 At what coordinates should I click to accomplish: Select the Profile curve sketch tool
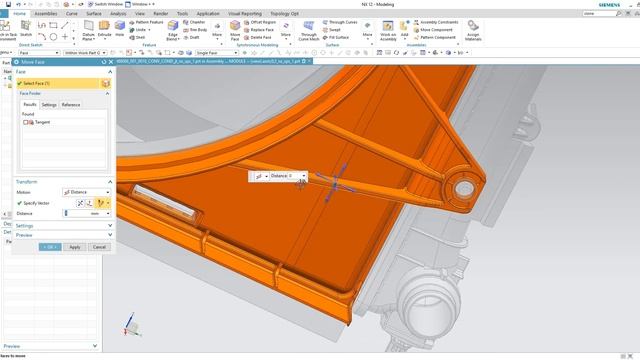coord(42,25)
